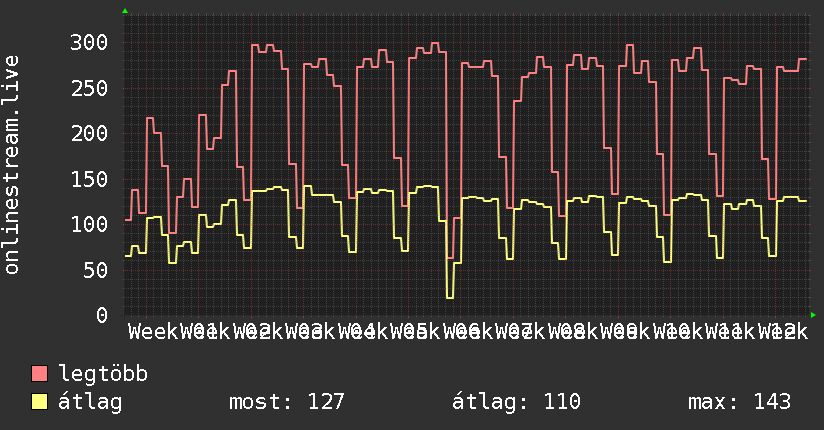This screenshot has height=430, width=824.
Task: Click the yellow line's lowest dip near zero
Action: (x=449, y=298)
